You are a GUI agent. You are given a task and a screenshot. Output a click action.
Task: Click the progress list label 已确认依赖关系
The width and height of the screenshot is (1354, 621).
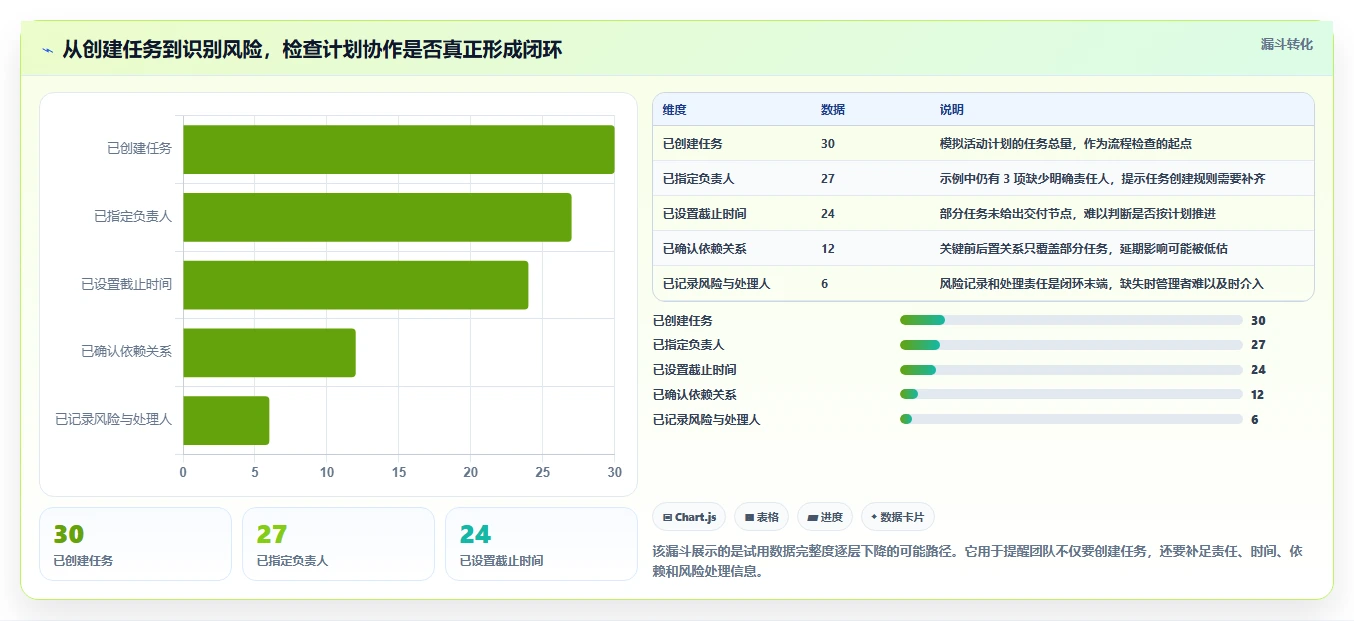click(x=694, y=395)
